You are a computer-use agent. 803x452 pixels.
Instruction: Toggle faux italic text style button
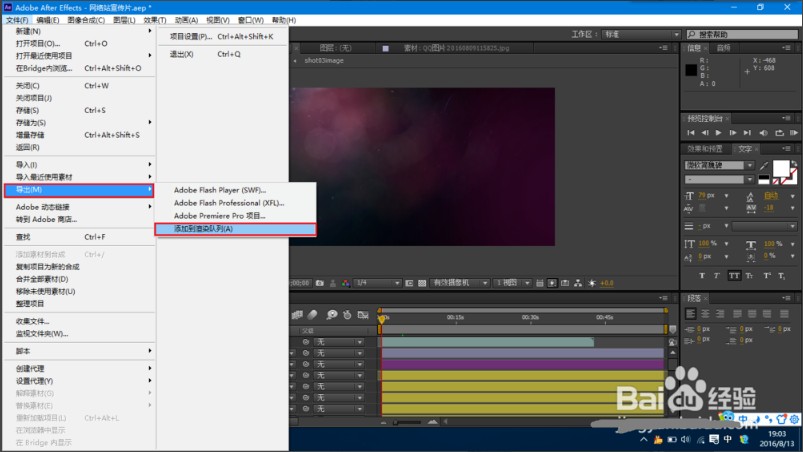[716, 275]
